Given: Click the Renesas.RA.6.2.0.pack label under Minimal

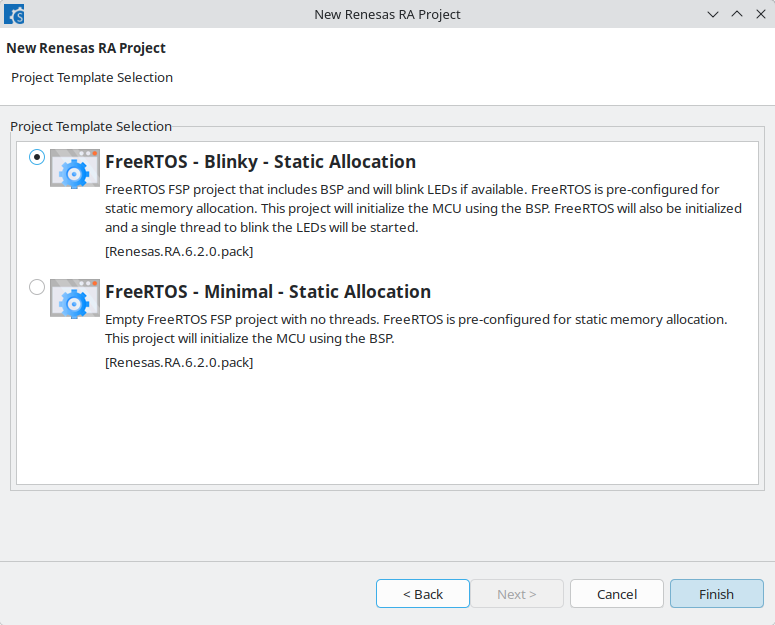Looking at the screenshot, I should (x=179, y=363).
